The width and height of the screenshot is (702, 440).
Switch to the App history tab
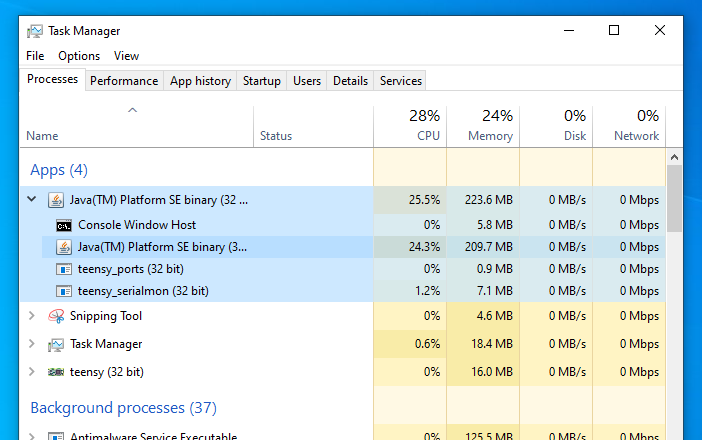(x=200, y=81)
